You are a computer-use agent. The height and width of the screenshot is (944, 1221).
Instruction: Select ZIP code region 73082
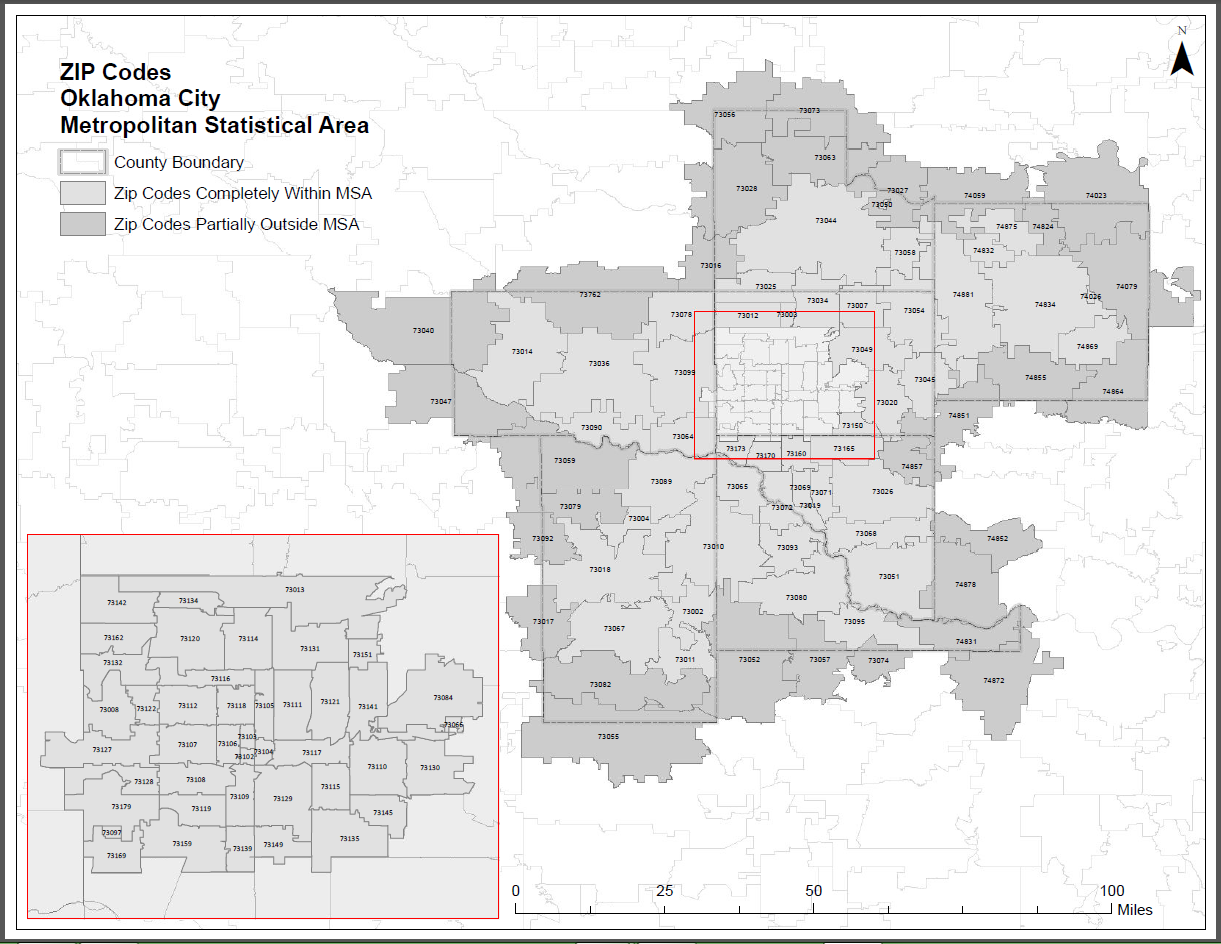pos(600,683)
